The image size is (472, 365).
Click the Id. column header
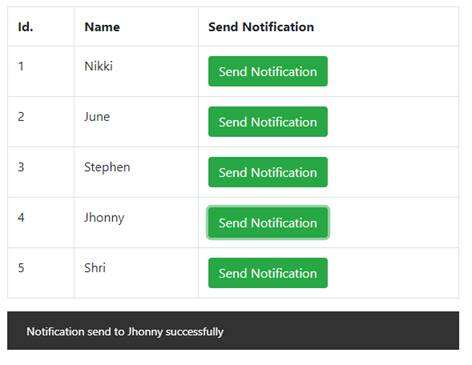point(26,27)
